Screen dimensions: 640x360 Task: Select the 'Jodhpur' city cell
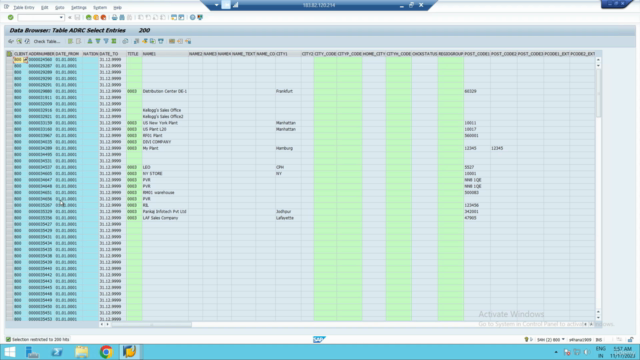[288, 211]
